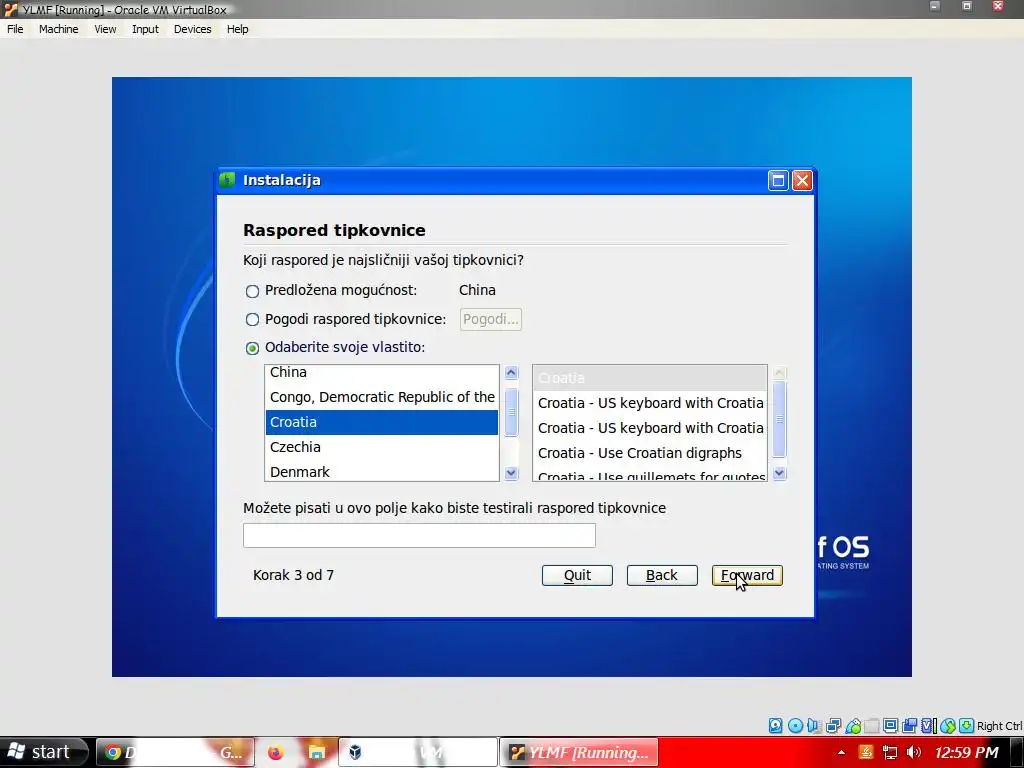This screenshot has height=768, width=1024.
Task: Click the optical disc status icon
Action: [x=795, y=726]
